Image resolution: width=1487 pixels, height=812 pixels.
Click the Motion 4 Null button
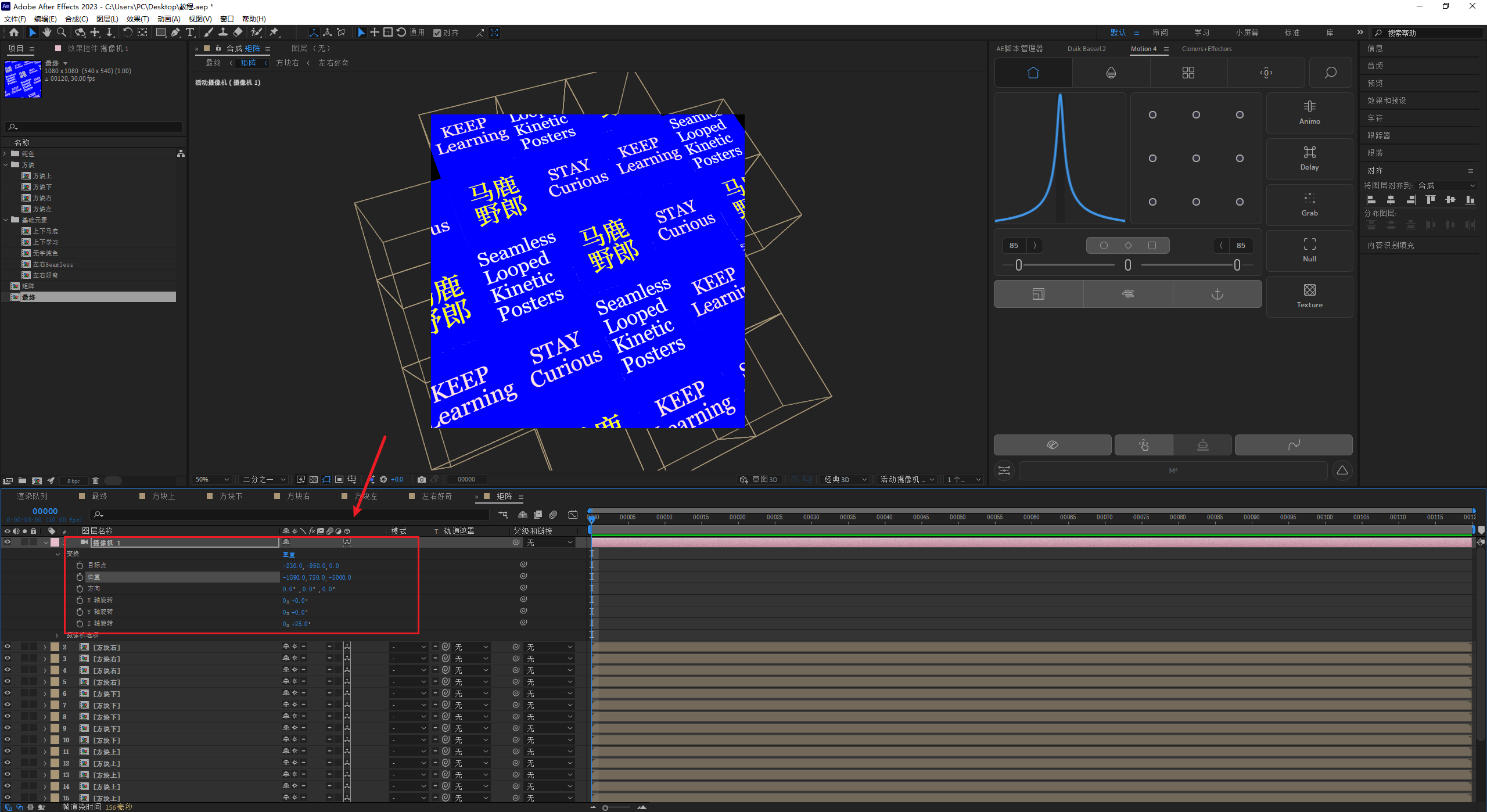coord(1309,250)
